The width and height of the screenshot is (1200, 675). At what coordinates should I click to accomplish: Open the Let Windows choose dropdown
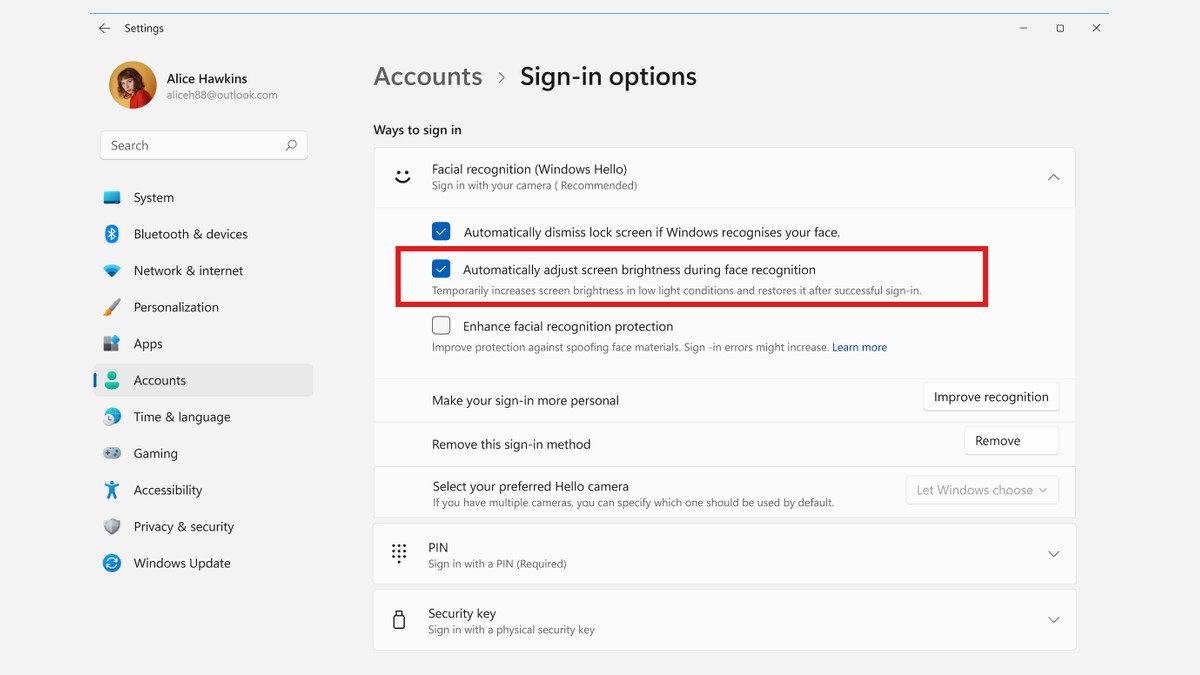tap(982, 490)
